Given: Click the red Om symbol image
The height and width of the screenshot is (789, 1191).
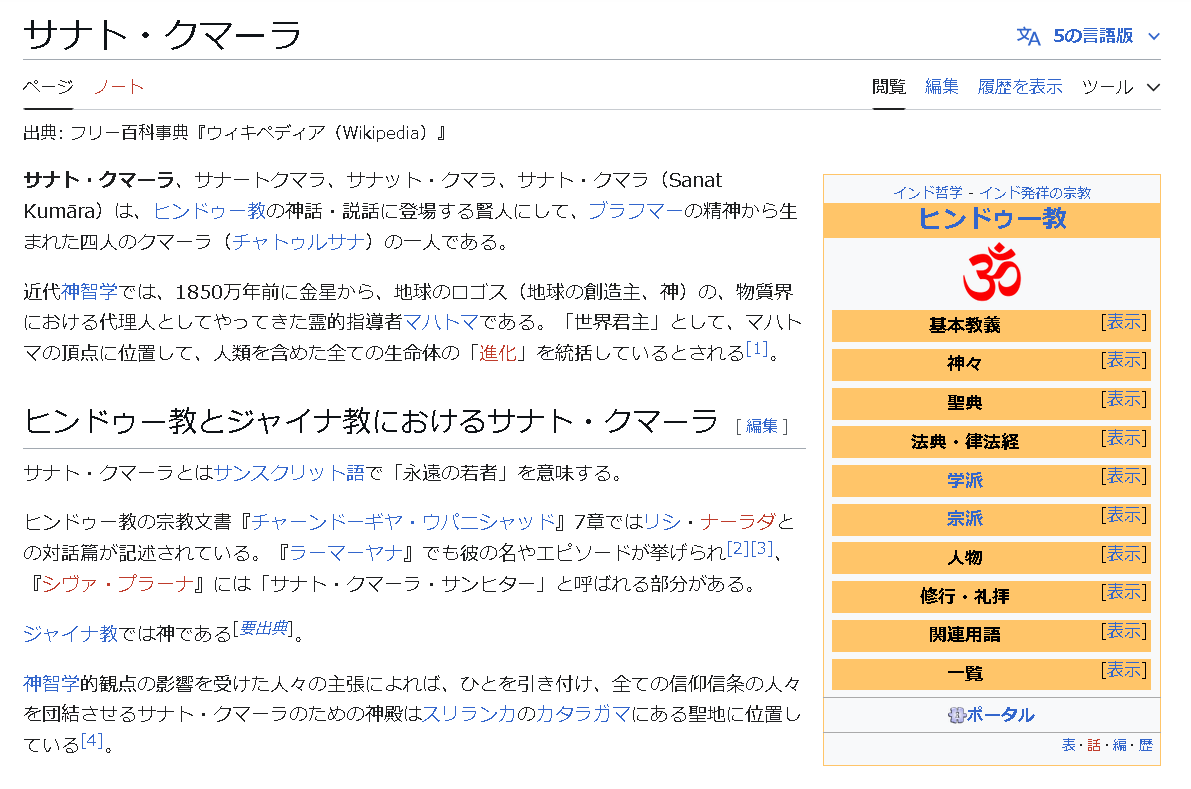Looking at the screenshot, I should point(991,272).
